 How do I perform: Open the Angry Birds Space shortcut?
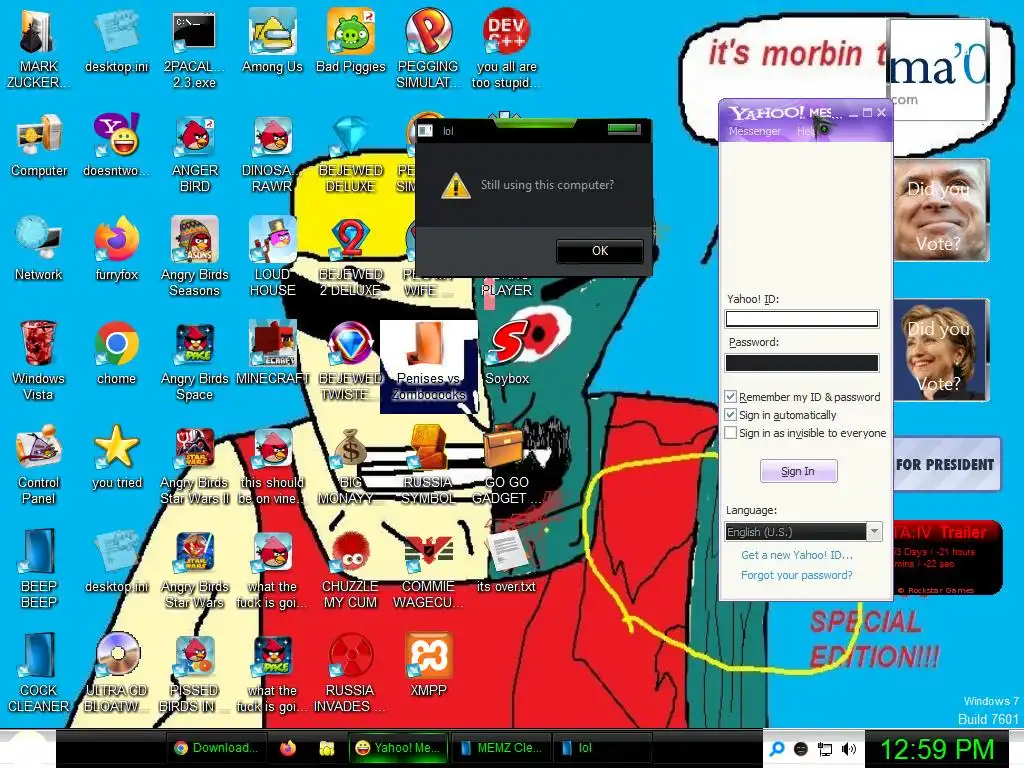tap(195, 360)
